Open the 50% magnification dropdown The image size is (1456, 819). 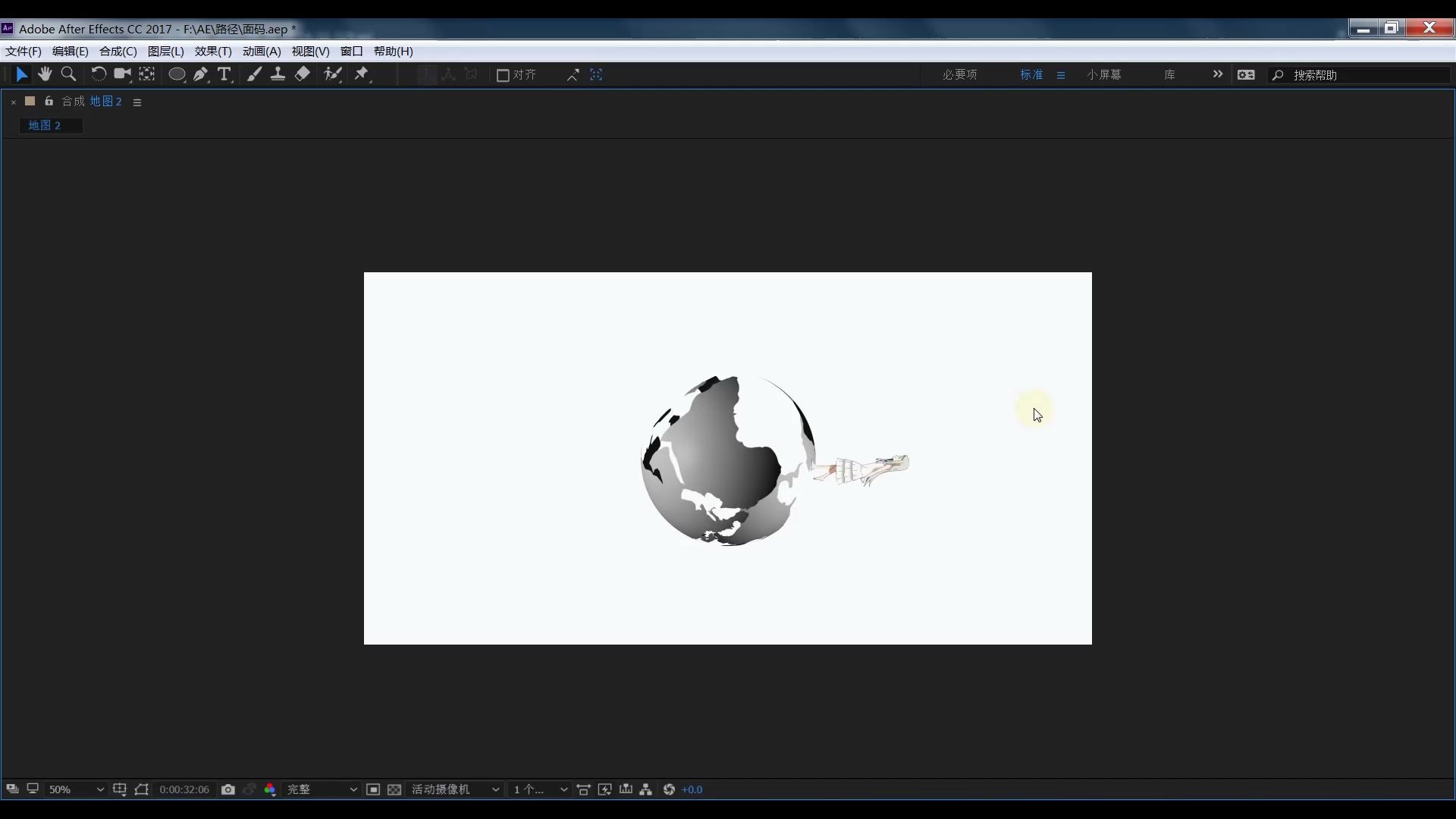coord(75,789)
